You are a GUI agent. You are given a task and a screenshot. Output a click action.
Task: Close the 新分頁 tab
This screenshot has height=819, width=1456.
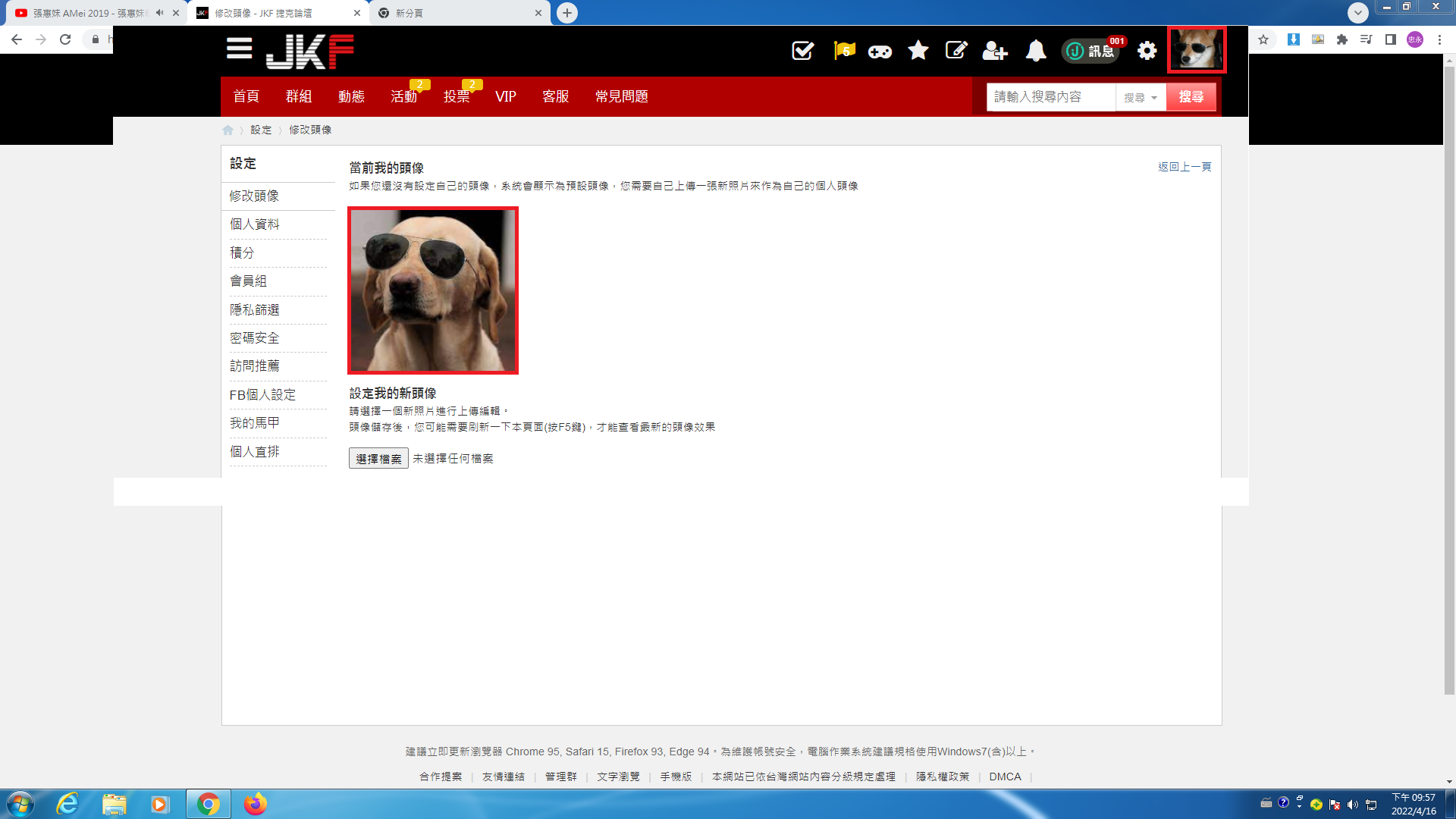pos(538,13)
